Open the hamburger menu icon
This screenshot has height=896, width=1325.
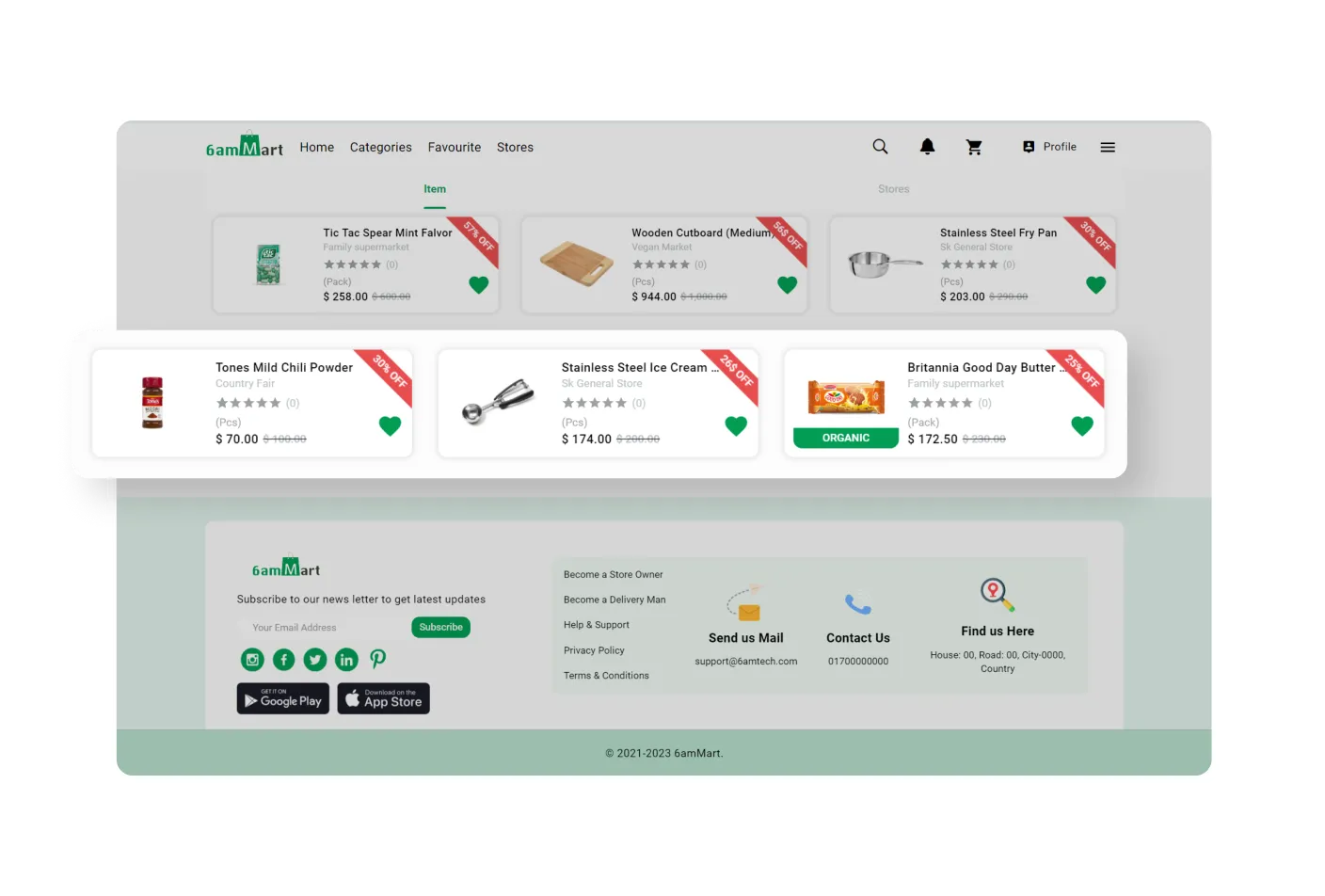[x=1108, y=147]
